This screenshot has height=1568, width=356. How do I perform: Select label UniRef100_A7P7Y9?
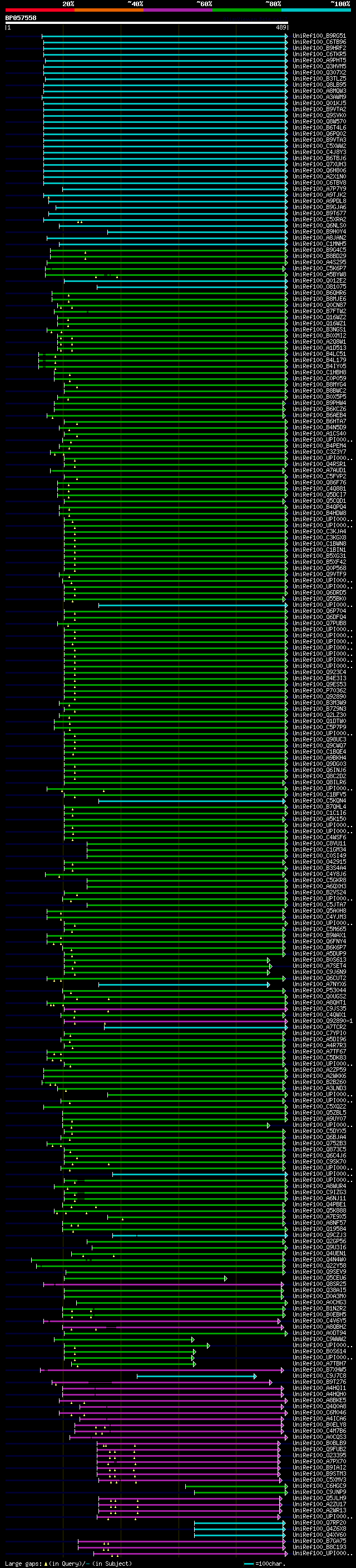tap(319, 189)
